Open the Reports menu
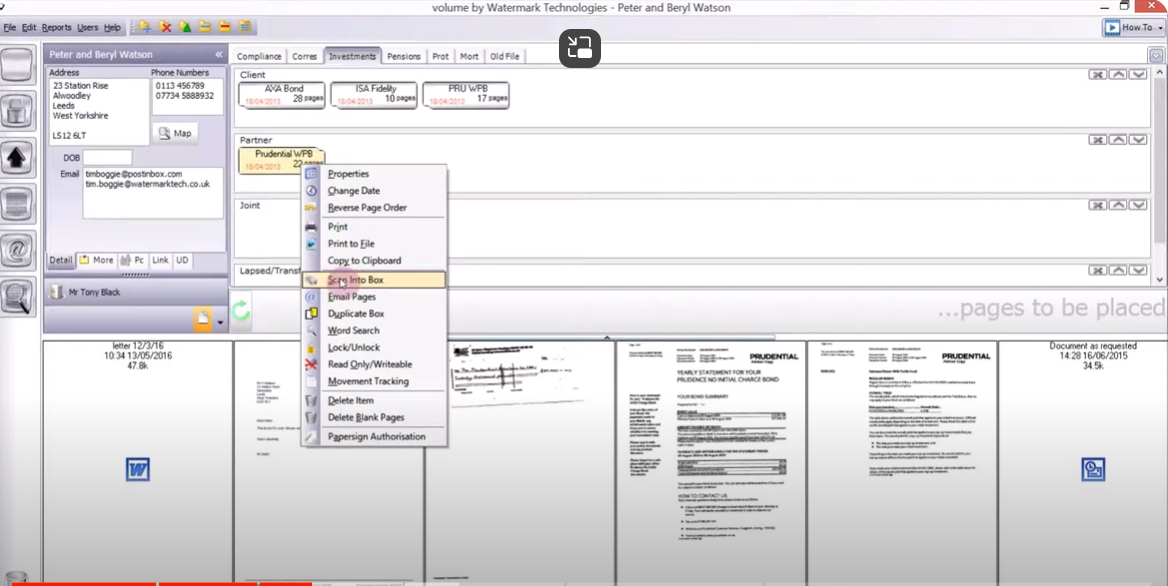Viewport: 1168px width, 586px height. 57,27
